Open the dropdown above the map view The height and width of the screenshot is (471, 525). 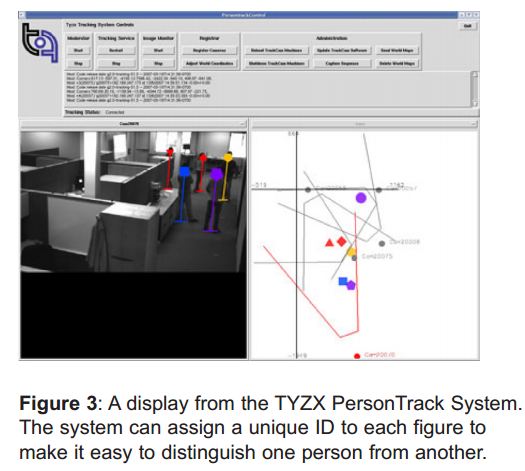pos(365,124)
